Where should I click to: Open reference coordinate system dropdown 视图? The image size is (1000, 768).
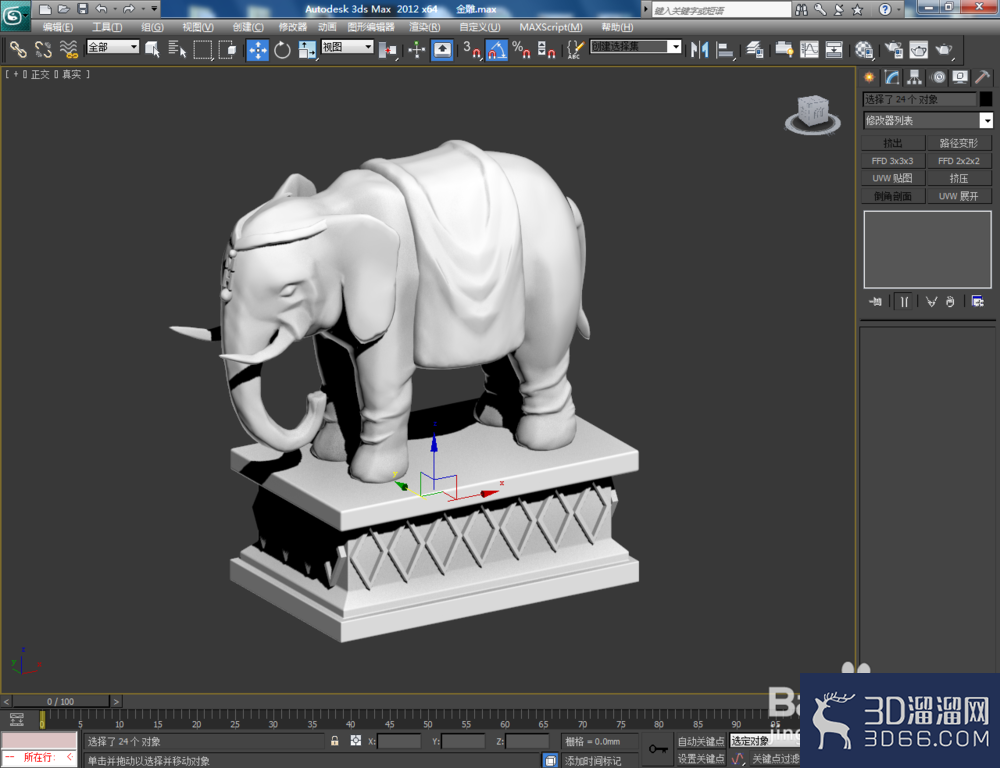coord(348,47)
